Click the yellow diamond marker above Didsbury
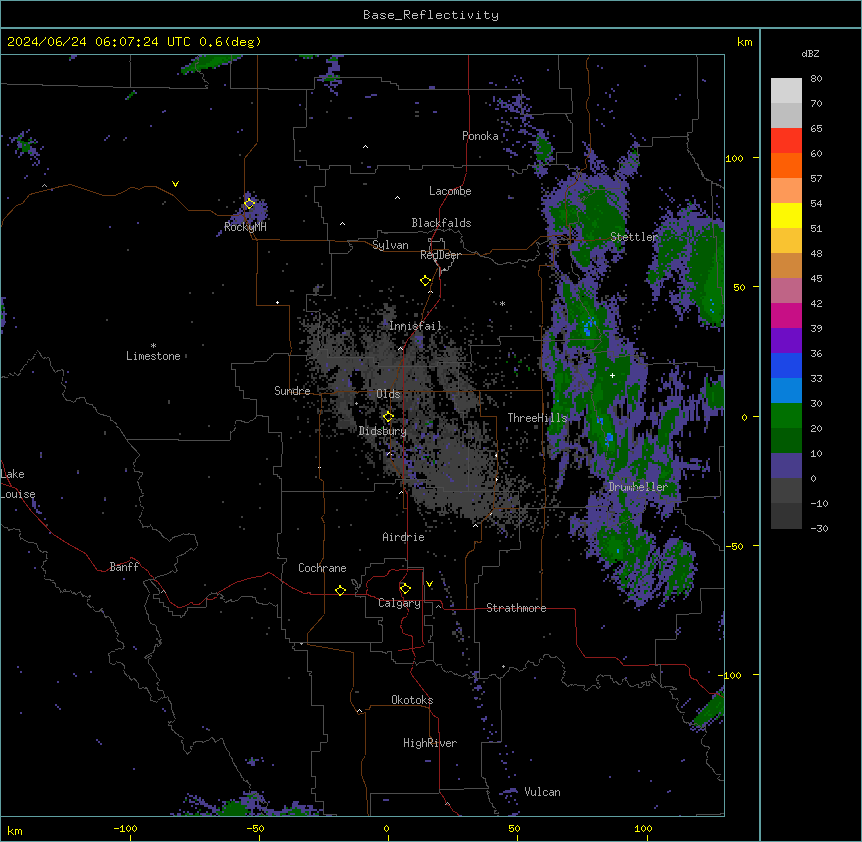Image resolution: width=862 pixels, height=842 pixels. [x=388, y=417]
